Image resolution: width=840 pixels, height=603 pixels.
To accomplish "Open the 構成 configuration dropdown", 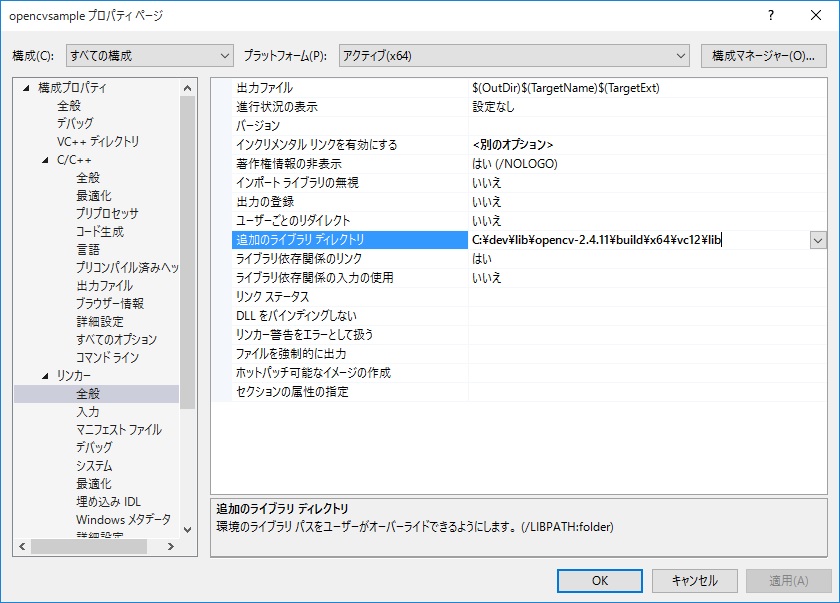I will pyautogui.click(x=149, y=56).
